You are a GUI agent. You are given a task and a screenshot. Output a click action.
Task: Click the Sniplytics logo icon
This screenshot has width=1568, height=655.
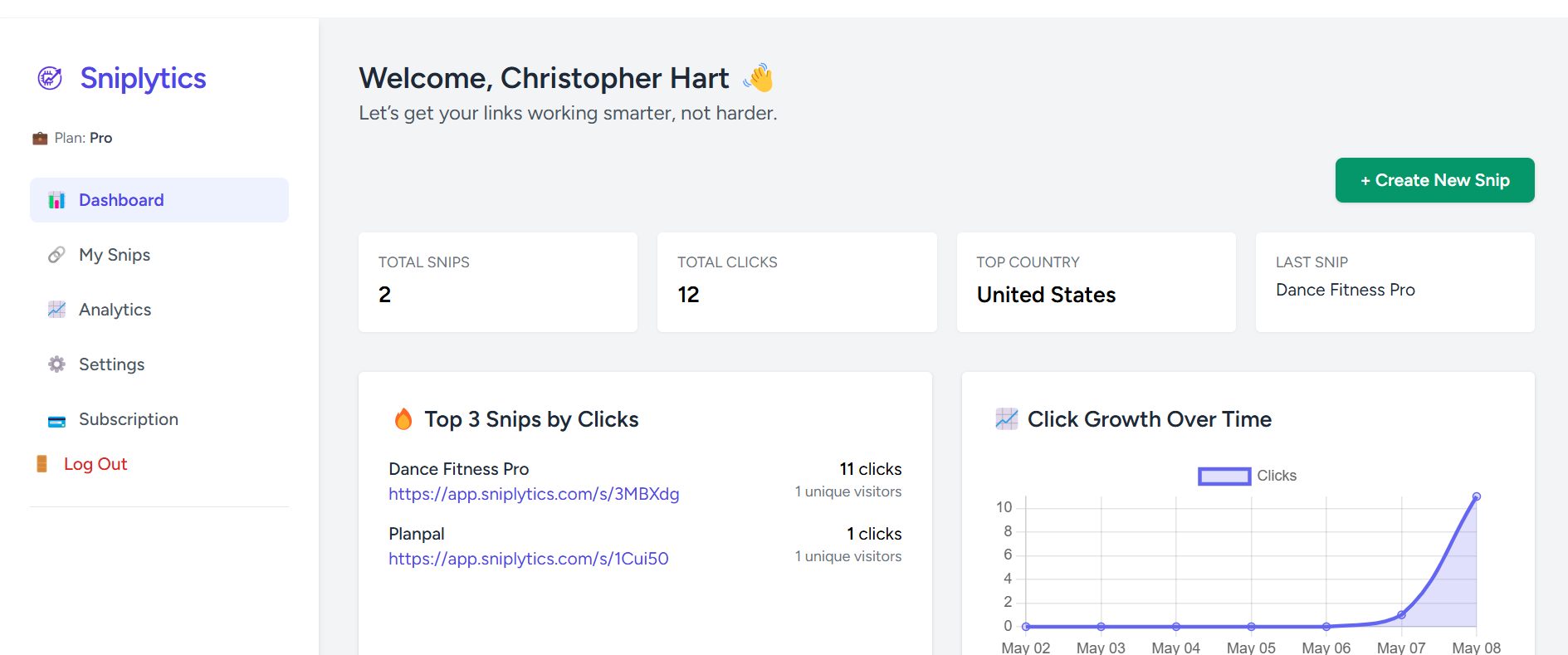click(50, 78)
